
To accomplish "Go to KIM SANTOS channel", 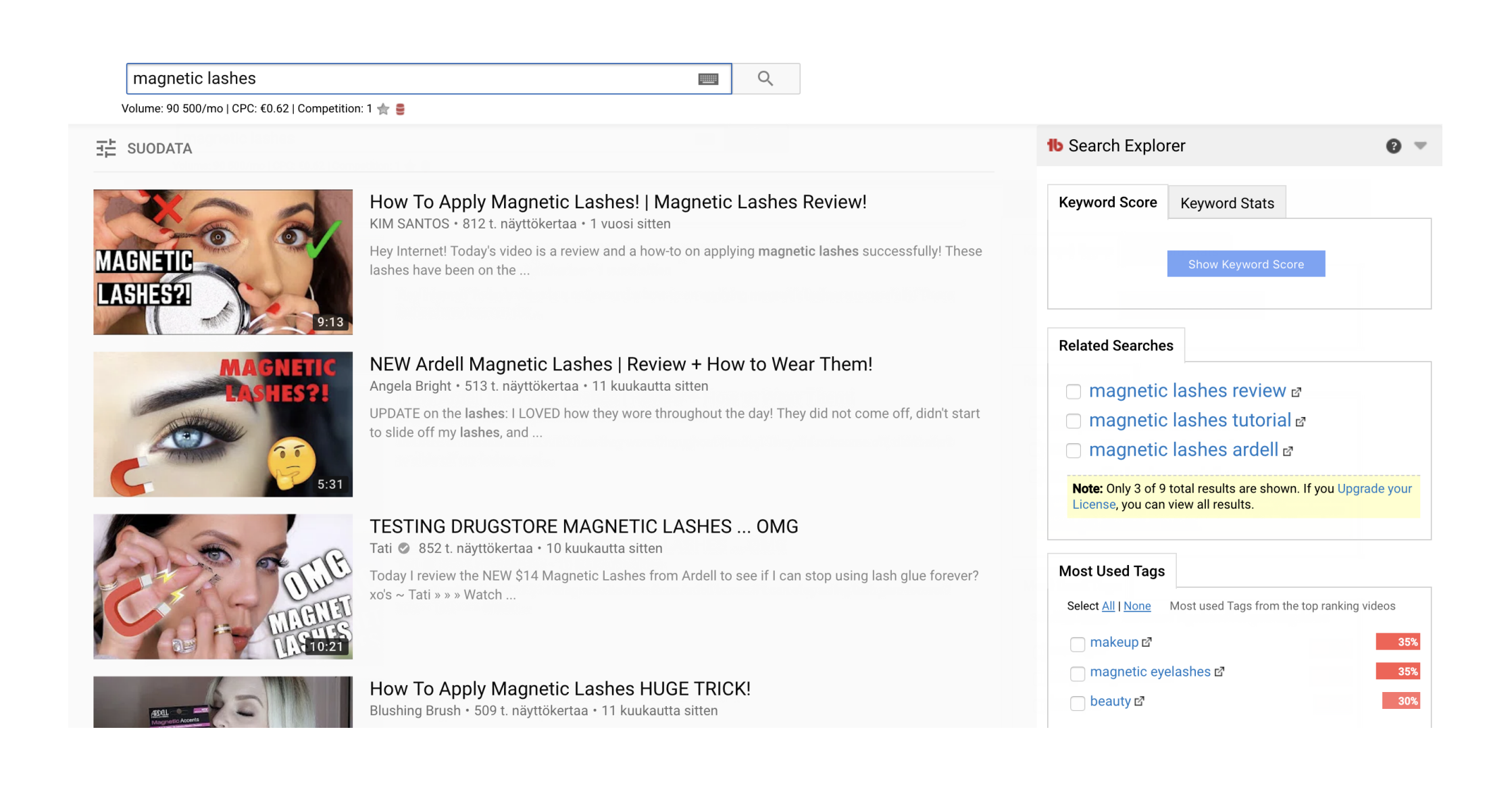I will (409, 224).
